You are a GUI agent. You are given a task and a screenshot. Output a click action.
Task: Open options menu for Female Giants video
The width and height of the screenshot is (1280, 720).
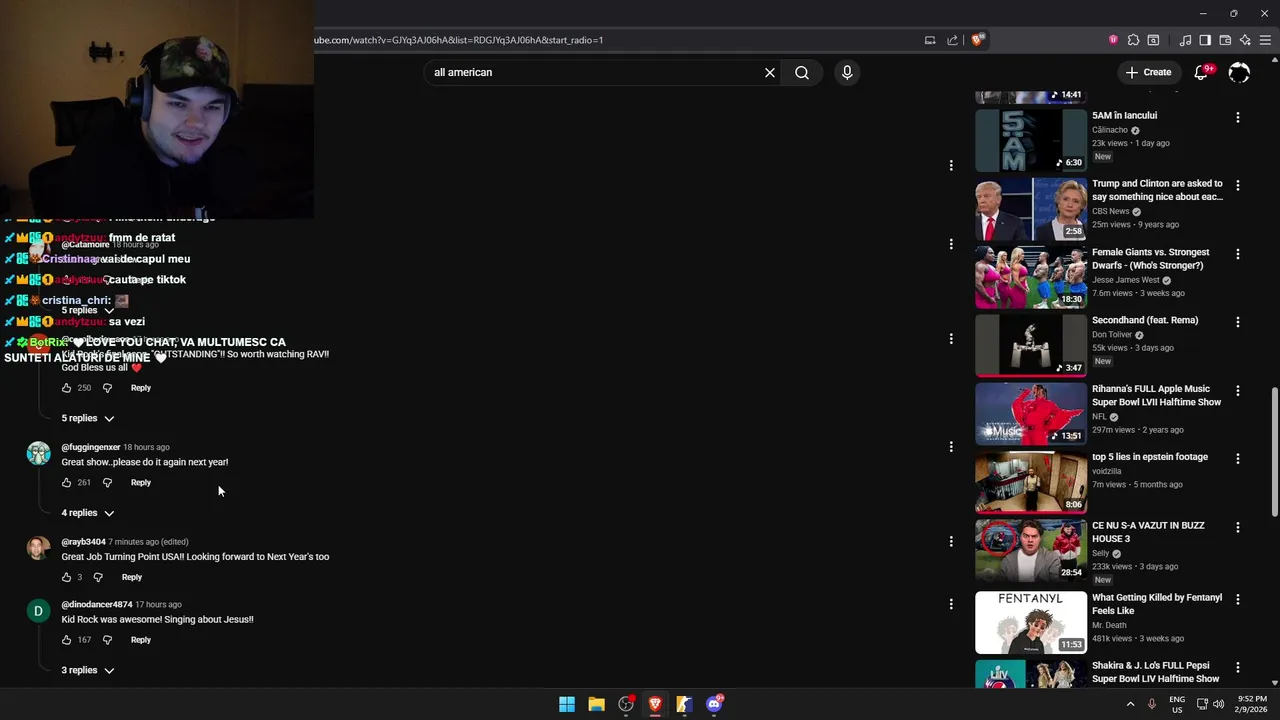[x=1238, y=254]
